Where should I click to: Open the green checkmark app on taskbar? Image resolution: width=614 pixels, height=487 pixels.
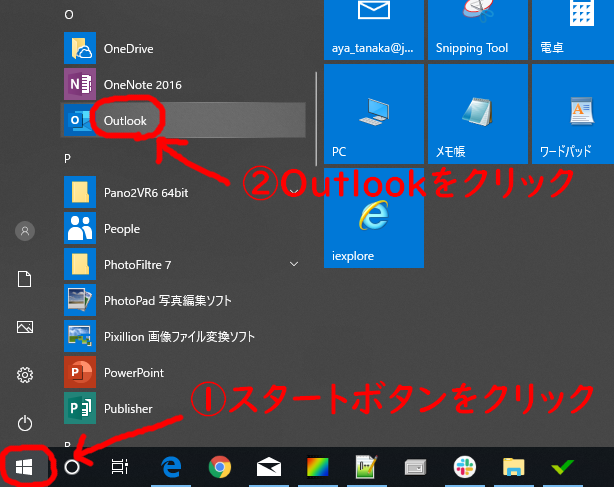click(562, 467)
